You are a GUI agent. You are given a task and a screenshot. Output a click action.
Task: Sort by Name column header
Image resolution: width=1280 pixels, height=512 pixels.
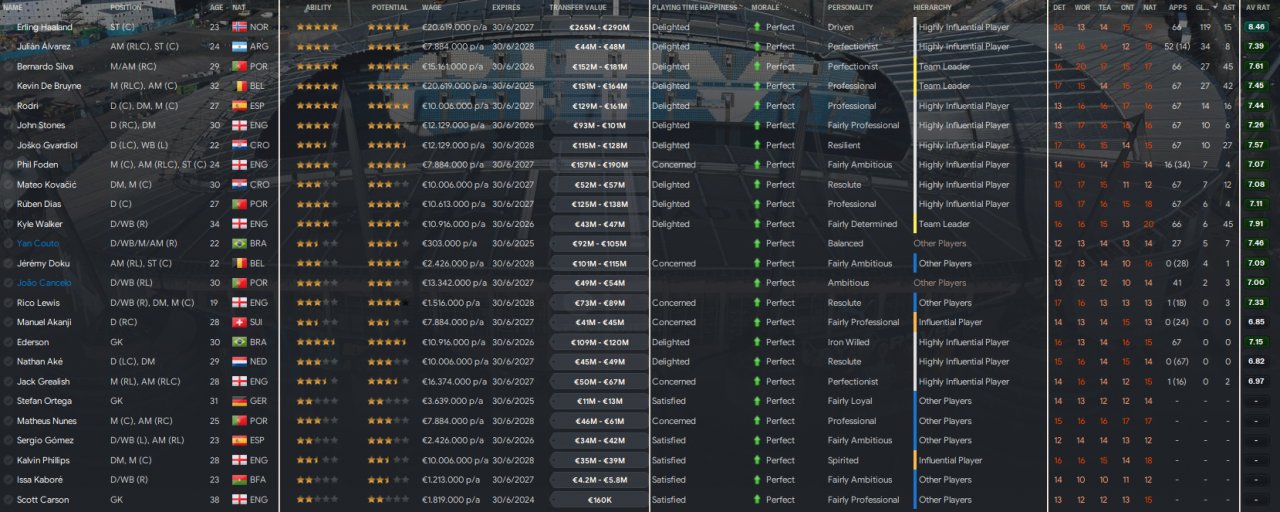coord(13,7)
